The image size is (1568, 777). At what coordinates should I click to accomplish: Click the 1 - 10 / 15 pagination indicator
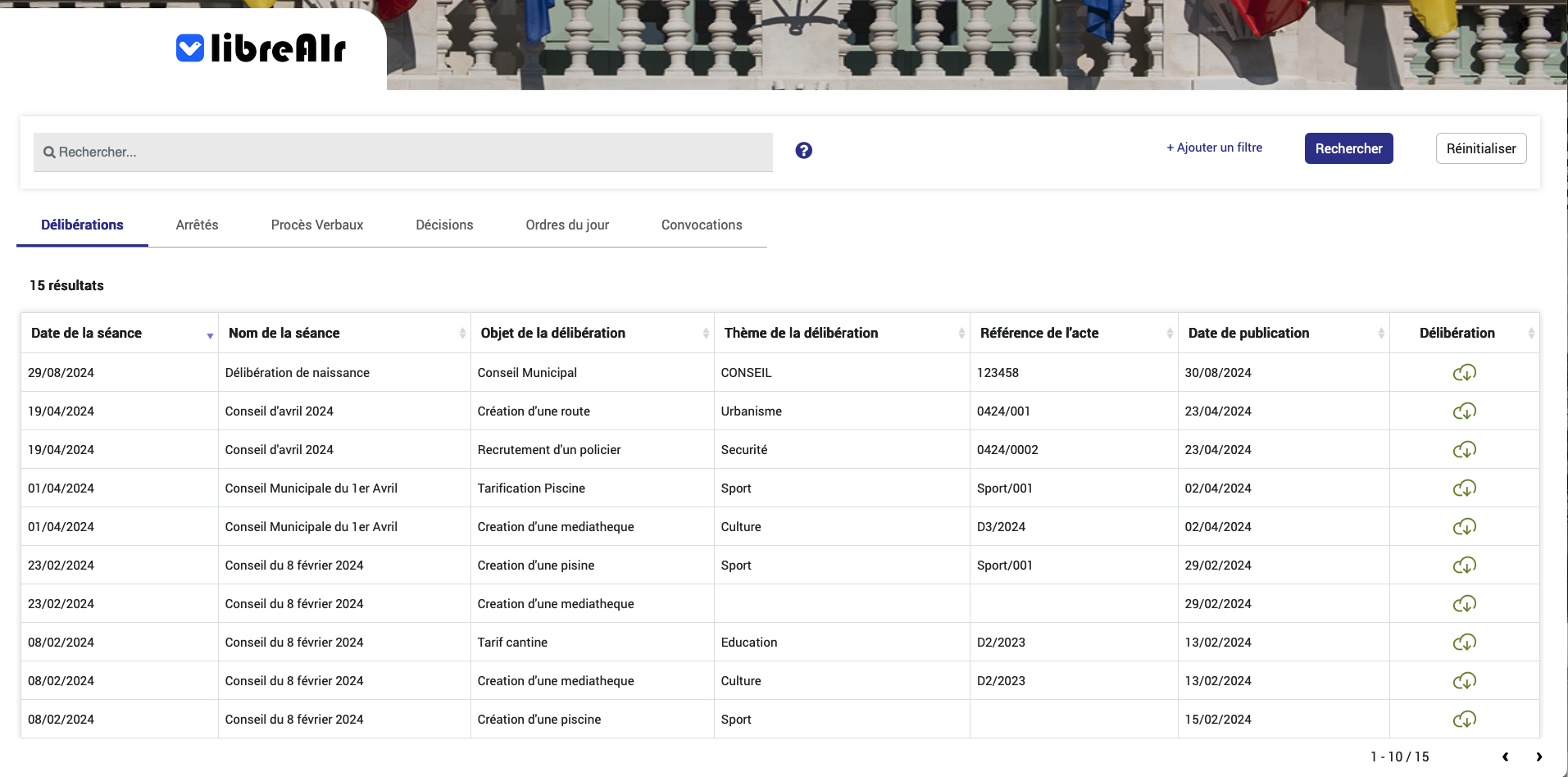[1399, 757]
